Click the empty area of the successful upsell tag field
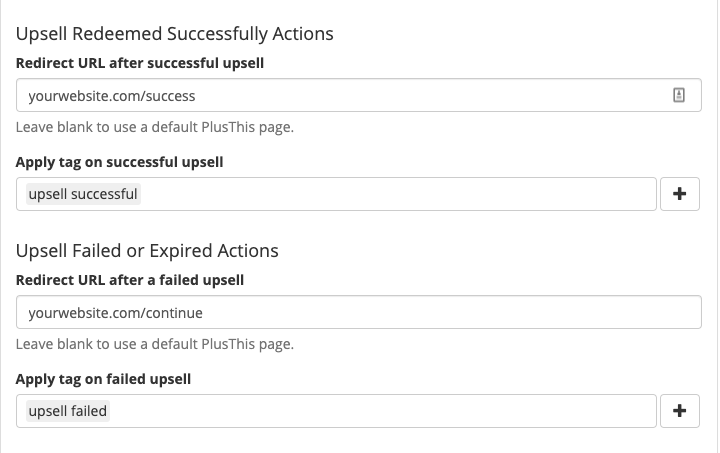Screen dimensions: 720x453 397,194
